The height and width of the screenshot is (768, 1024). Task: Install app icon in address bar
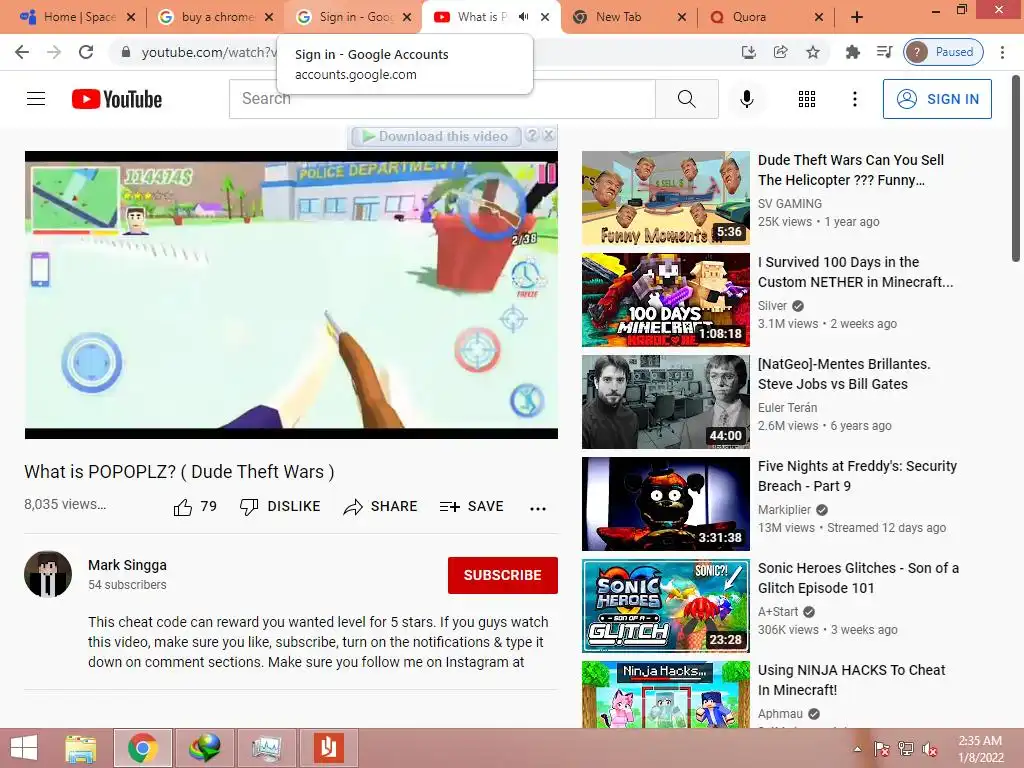pyautogui.click(x=748, y=52)
